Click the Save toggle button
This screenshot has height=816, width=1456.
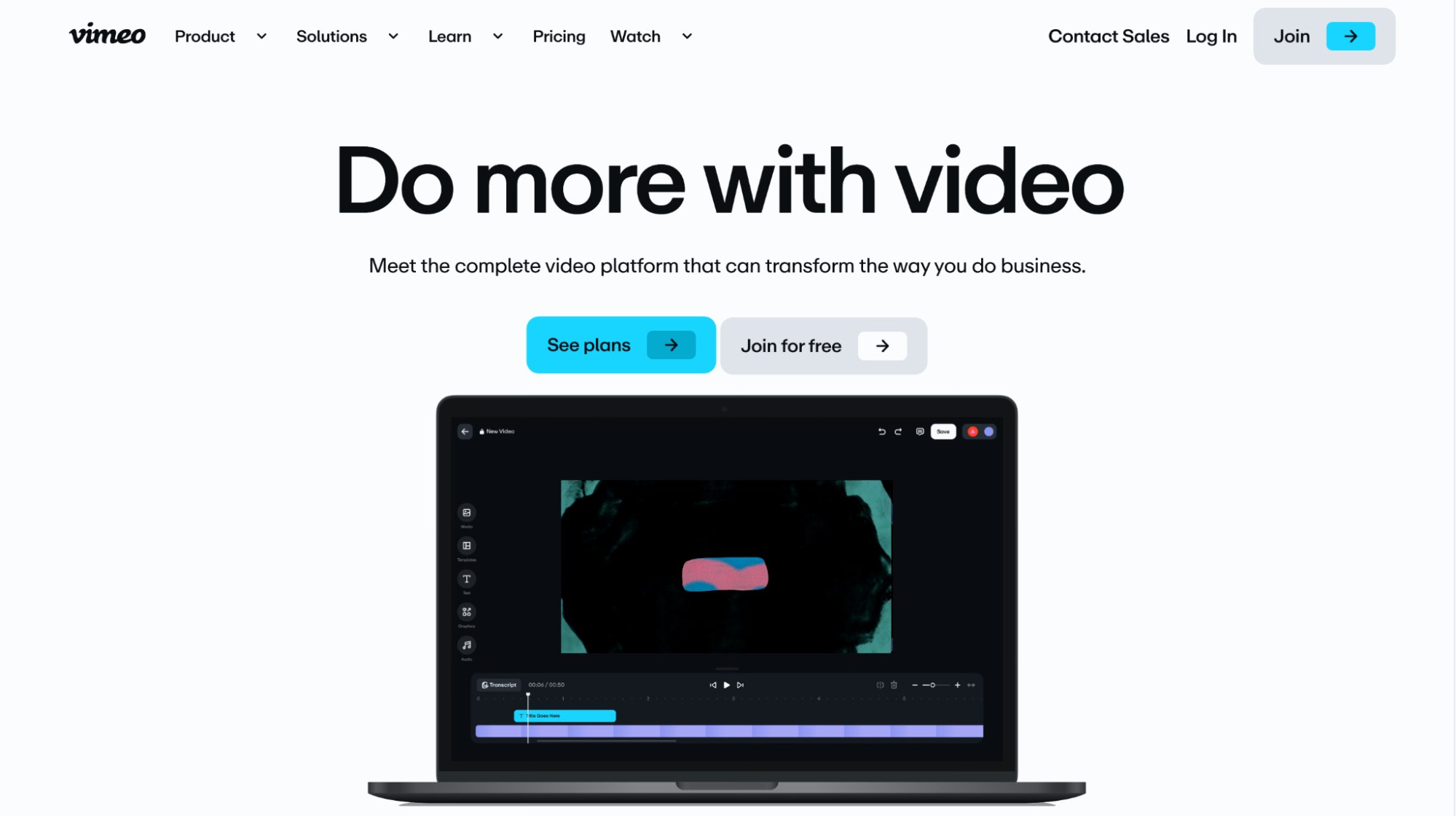[943, 431]
